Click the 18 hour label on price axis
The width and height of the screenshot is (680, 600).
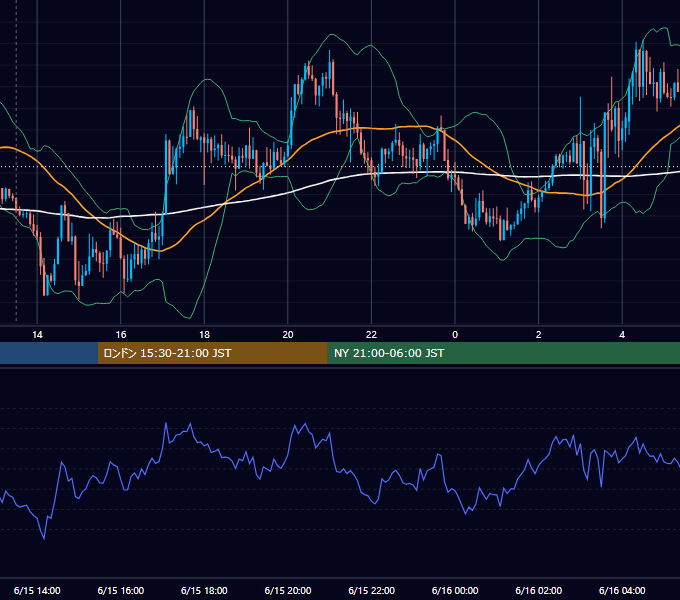pos(204,335)
